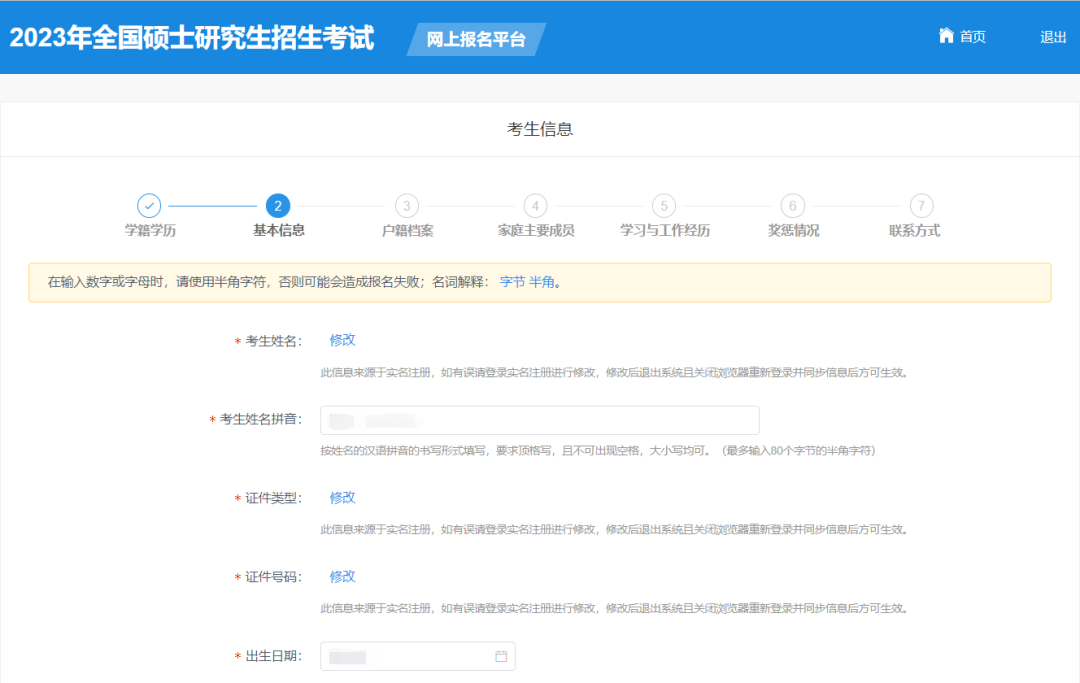Screen dimensions: 1080x683
Task: Open calendar icon in 出生日期 field
Action: coord(501,656)
